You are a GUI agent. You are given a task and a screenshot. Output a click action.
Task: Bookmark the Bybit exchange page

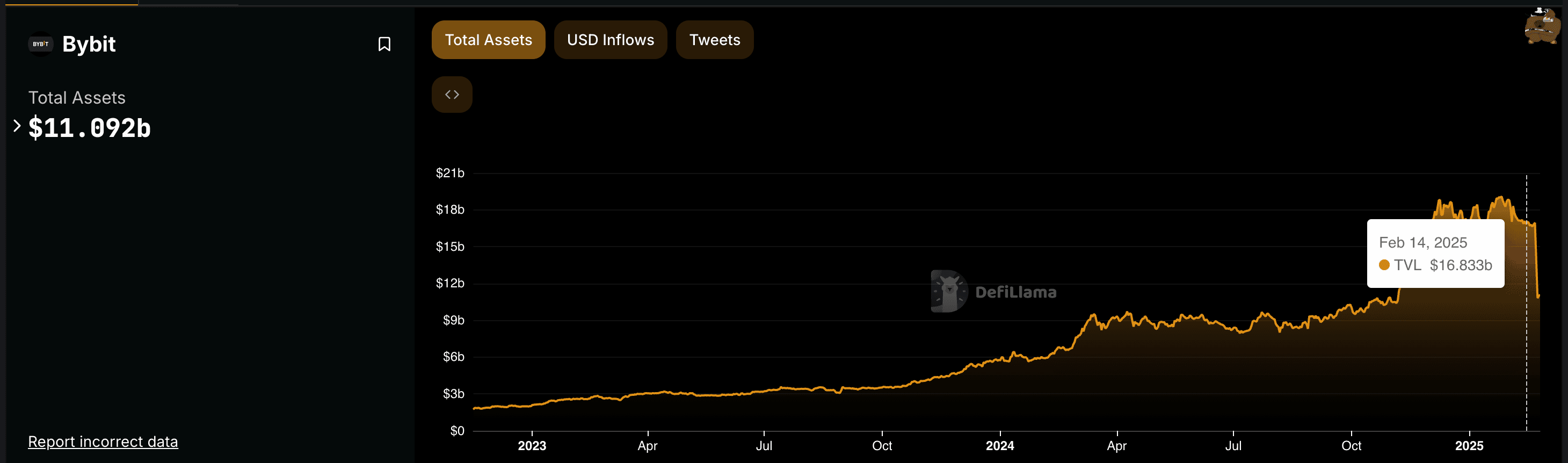384,44
